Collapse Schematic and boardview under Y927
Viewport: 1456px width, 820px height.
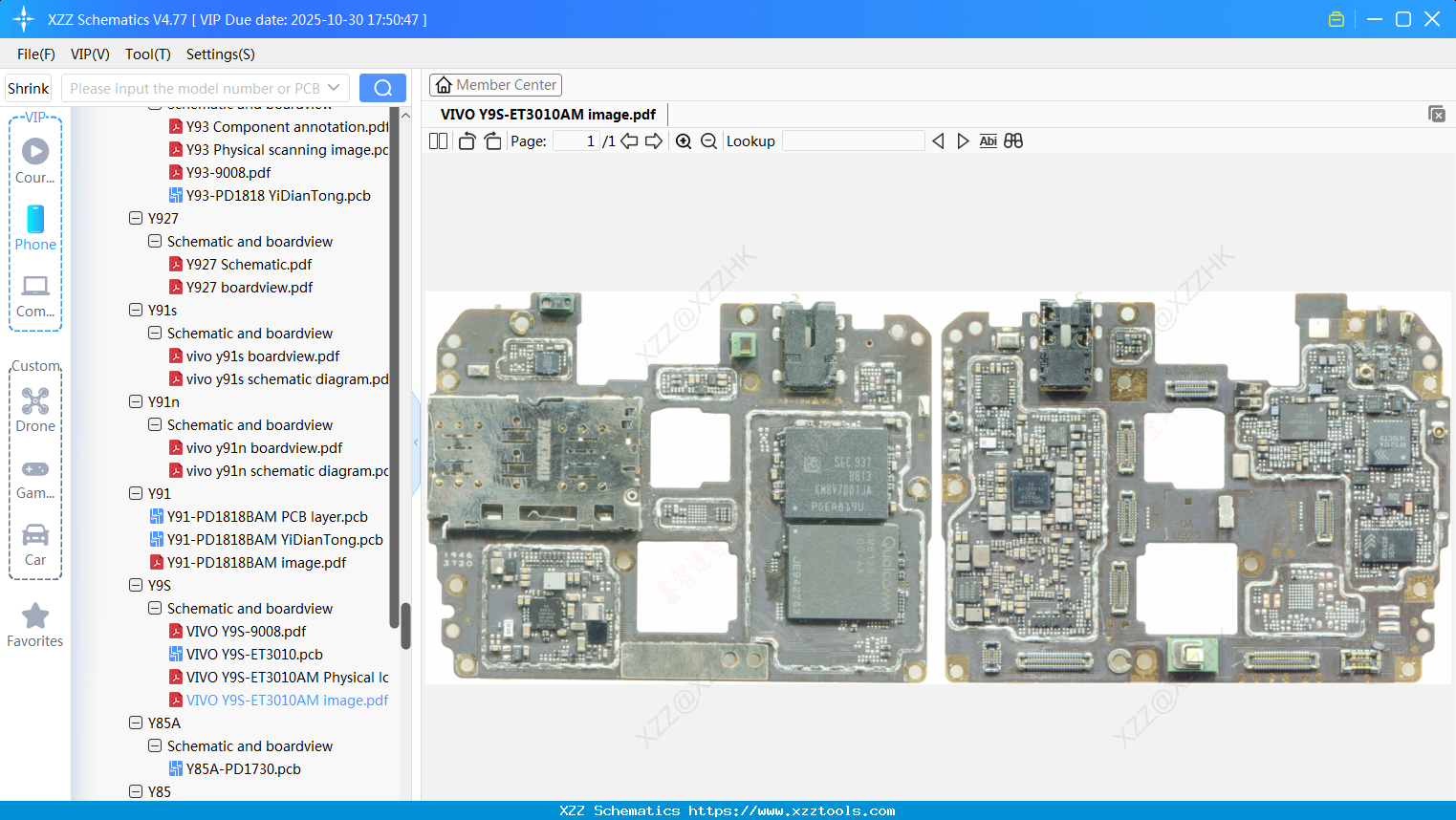(155, 241)
